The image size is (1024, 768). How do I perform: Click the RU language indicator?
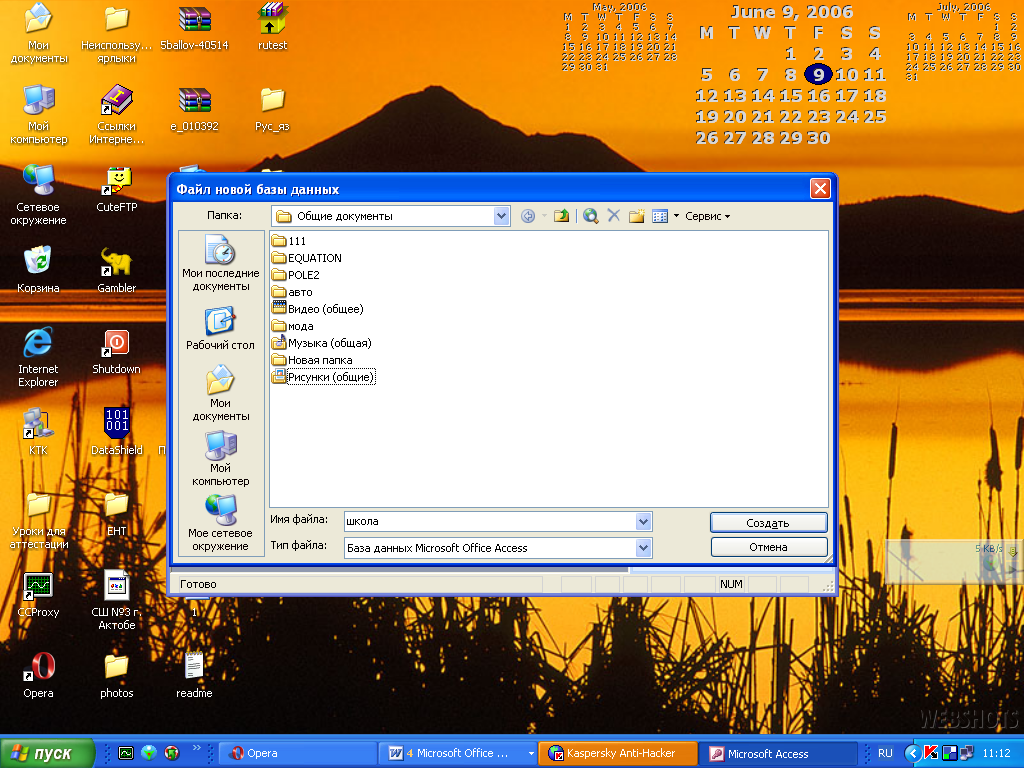pos(885,753)
